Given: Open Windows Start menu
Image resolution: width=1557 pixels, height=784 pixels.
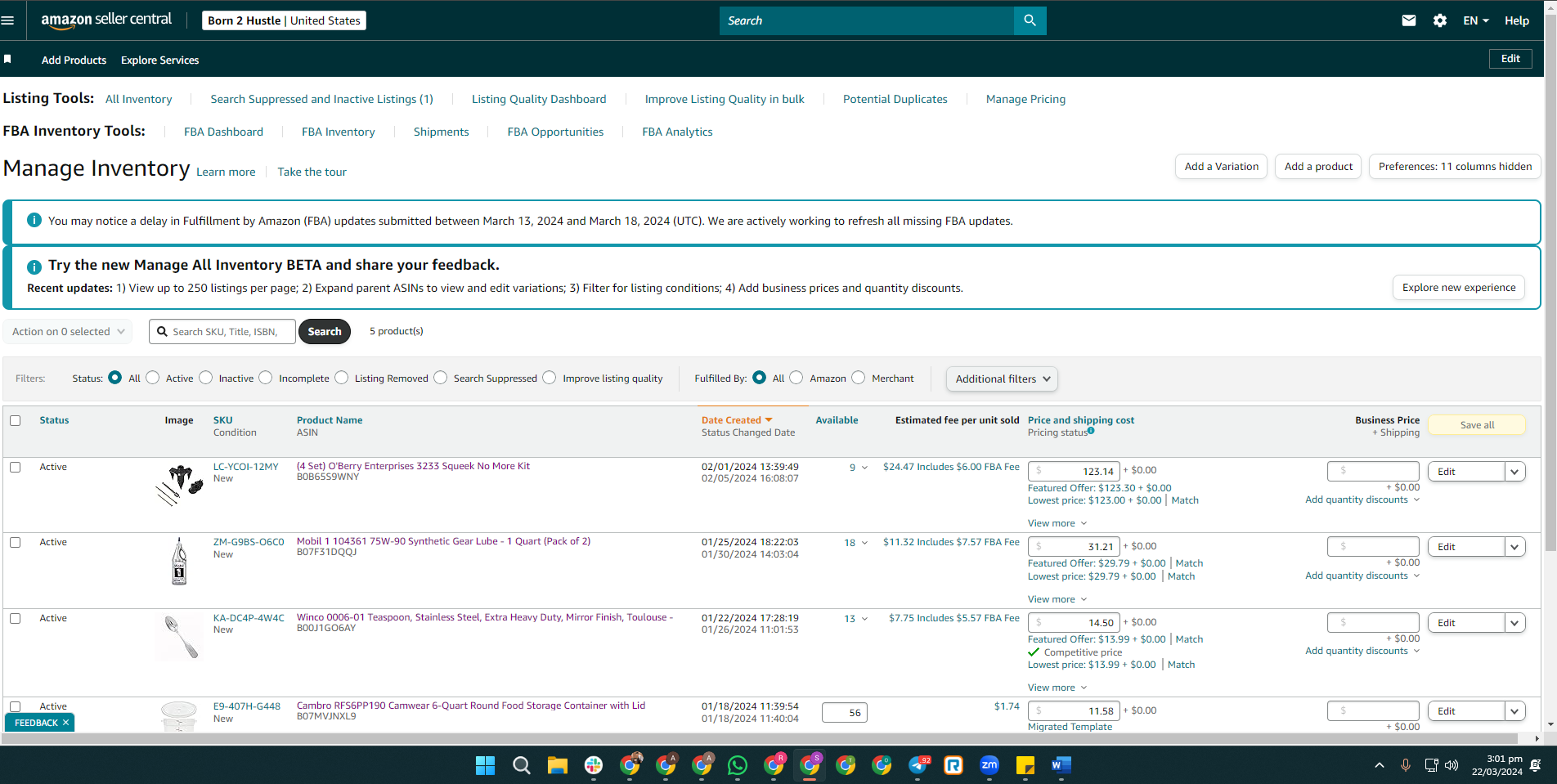Looking at the screenshot, I should [x=486, y=765].
